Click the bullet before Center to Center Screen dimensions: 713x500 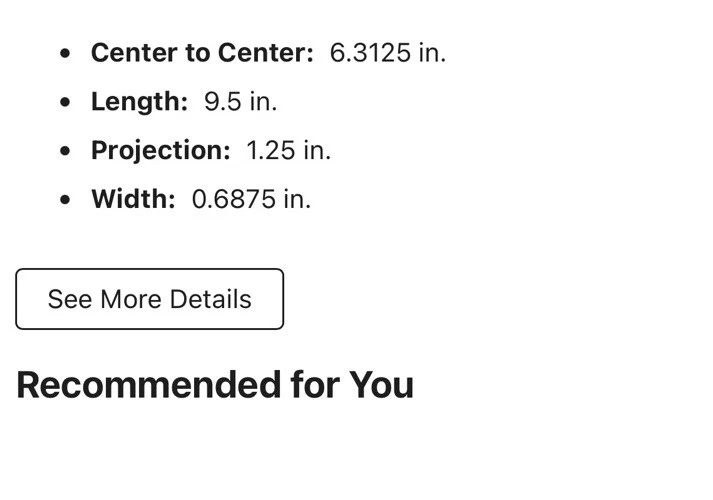tap(66, 53)
